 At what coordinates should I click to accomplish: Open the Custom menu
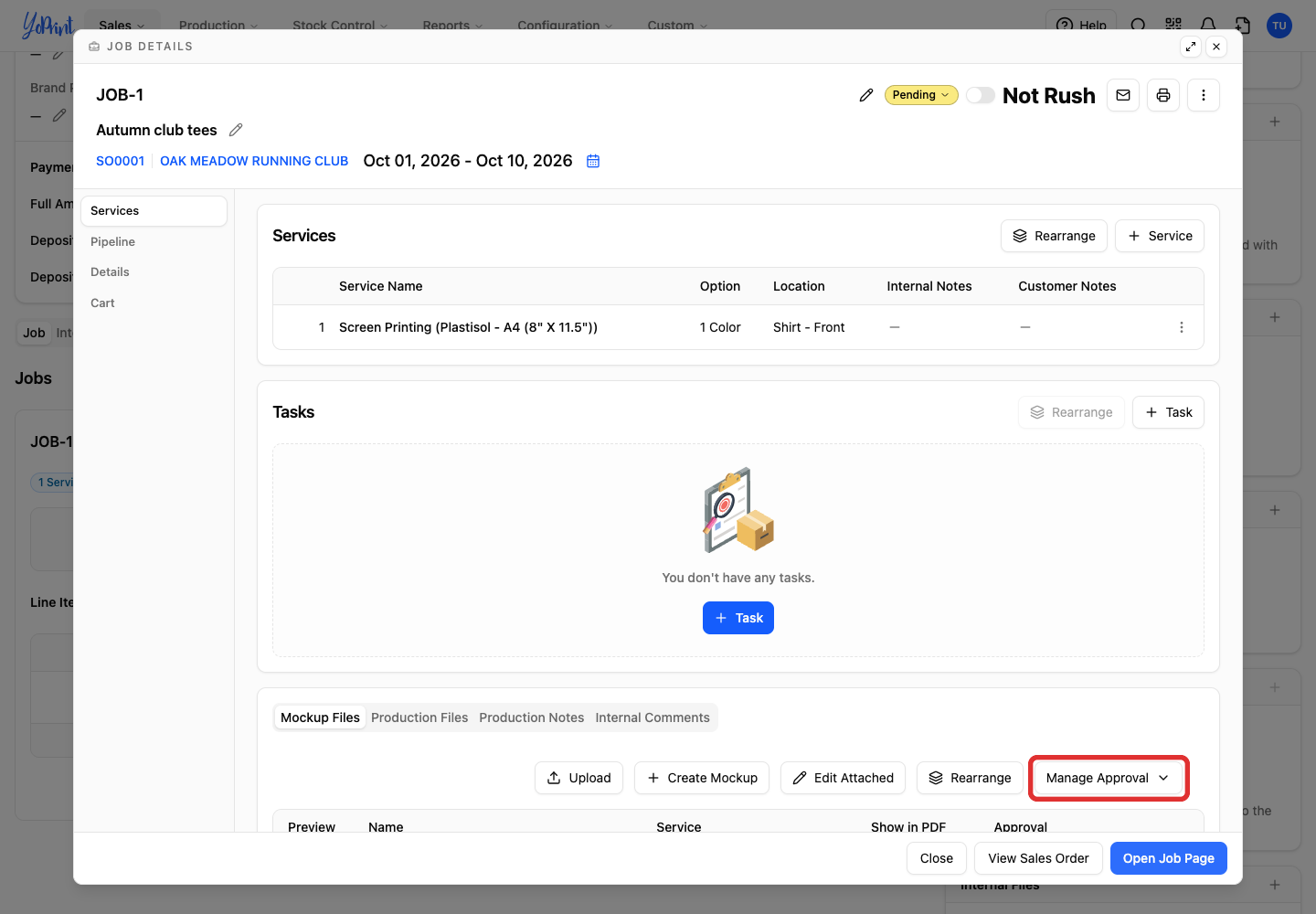point(677,26)
